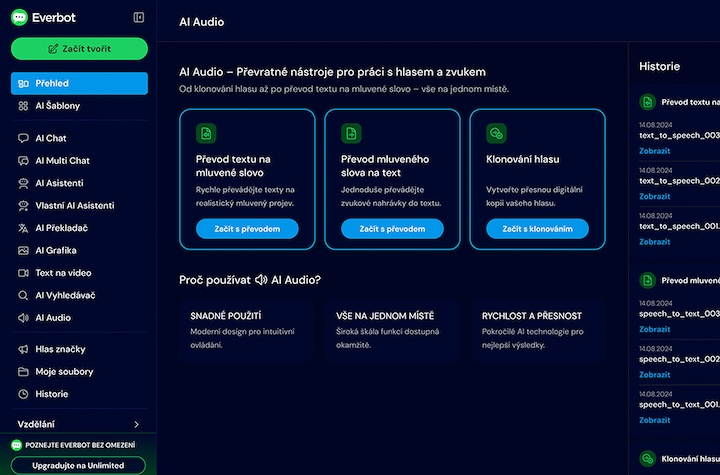The width and height of the screenshot is (720, 475).
Task: Select the AI Grafika image icon
Action: tap(23, 250)
